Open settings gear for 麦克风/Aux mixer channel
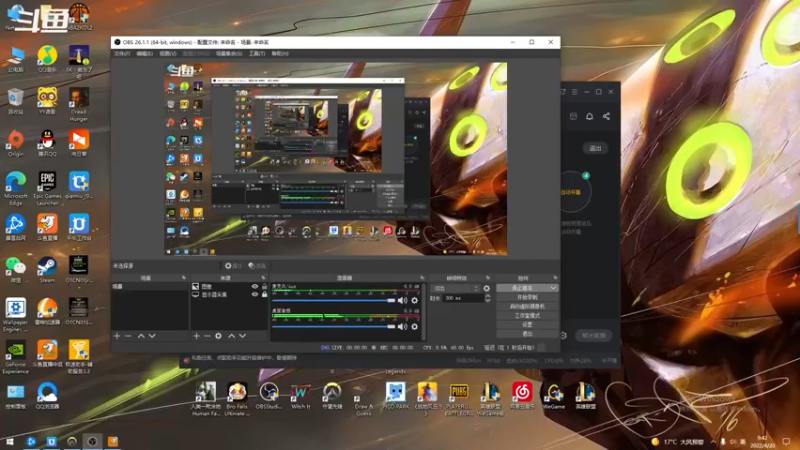Image resolution: width=800 pixels, height=450 pixels. click(414, 301)
